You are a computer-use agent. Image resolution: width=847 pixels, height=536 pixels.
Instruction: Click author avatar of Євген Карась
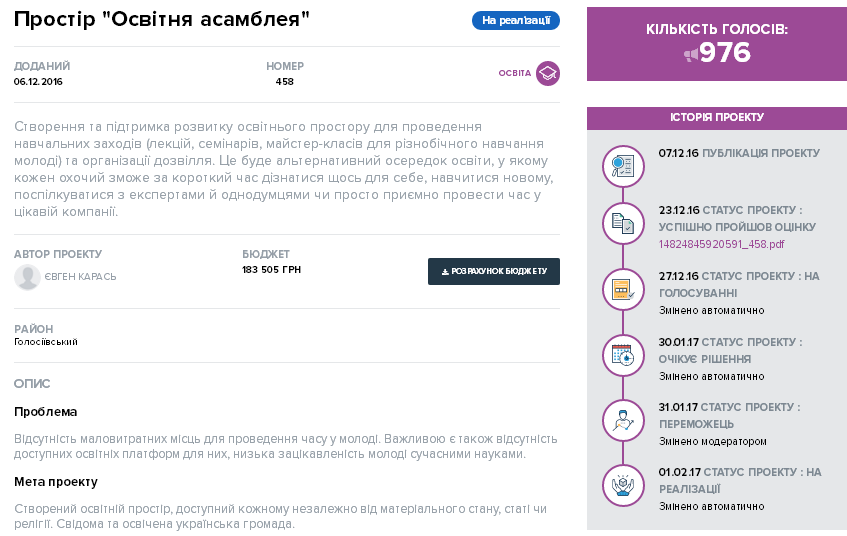click(27, 277)
